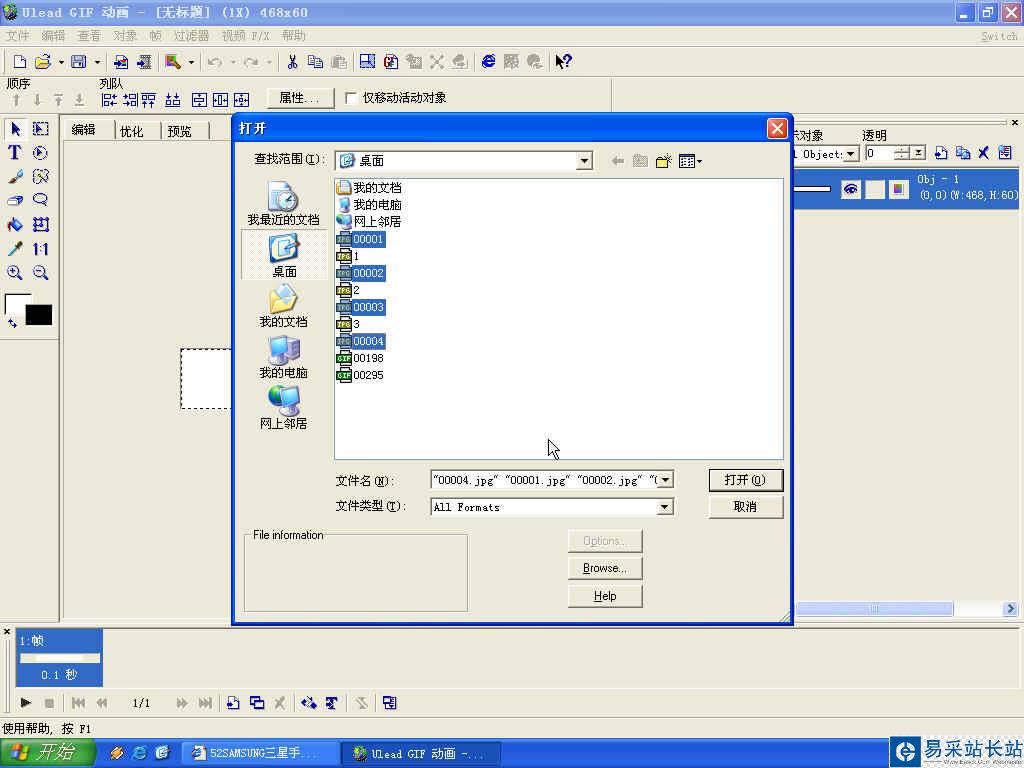The image size is (1024, 768).
Task: Select the Text tool
Action: pos(15,153)
